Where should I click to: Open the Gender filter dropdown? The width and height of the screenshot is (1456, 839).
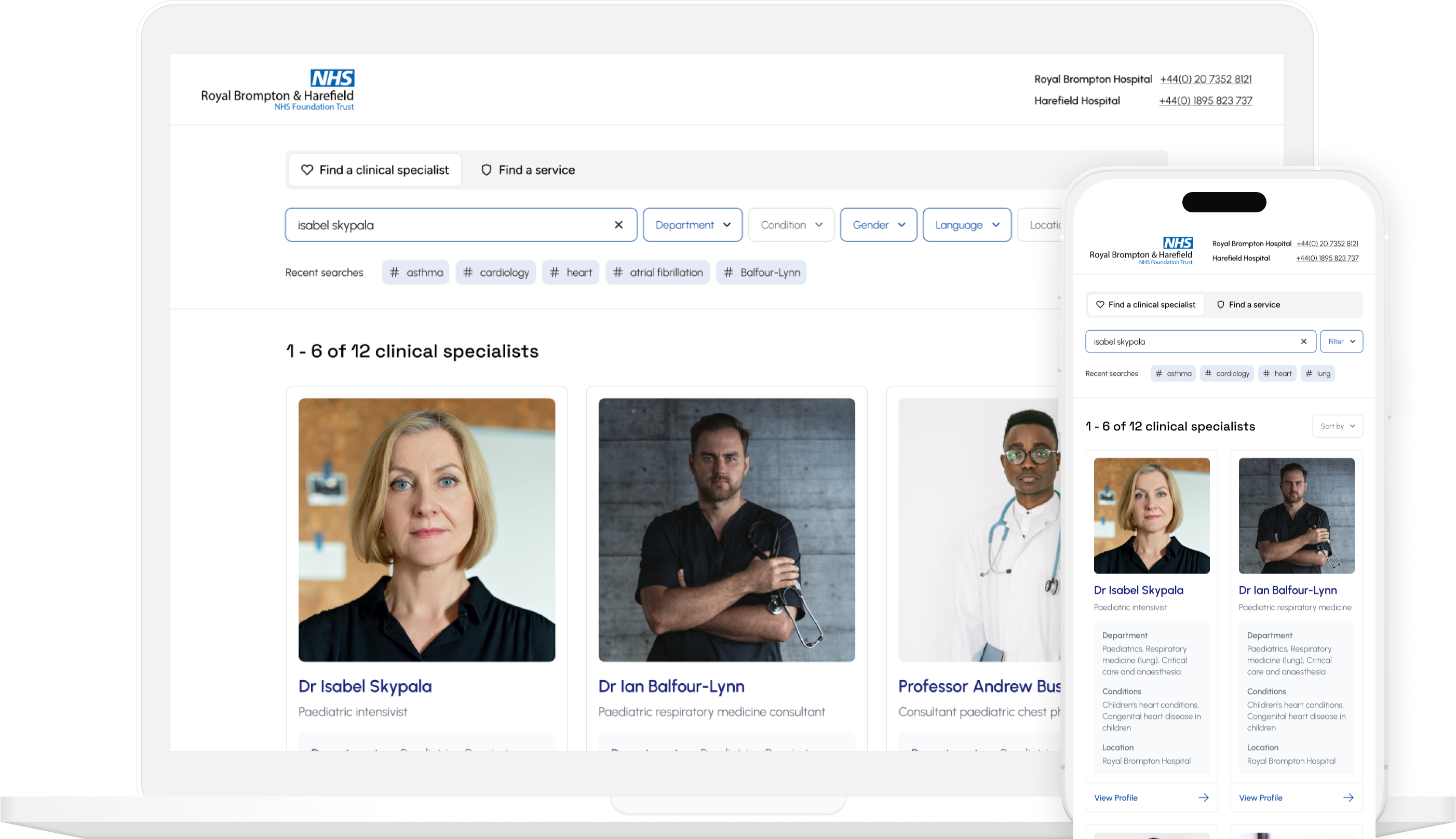tap(878, 225)
